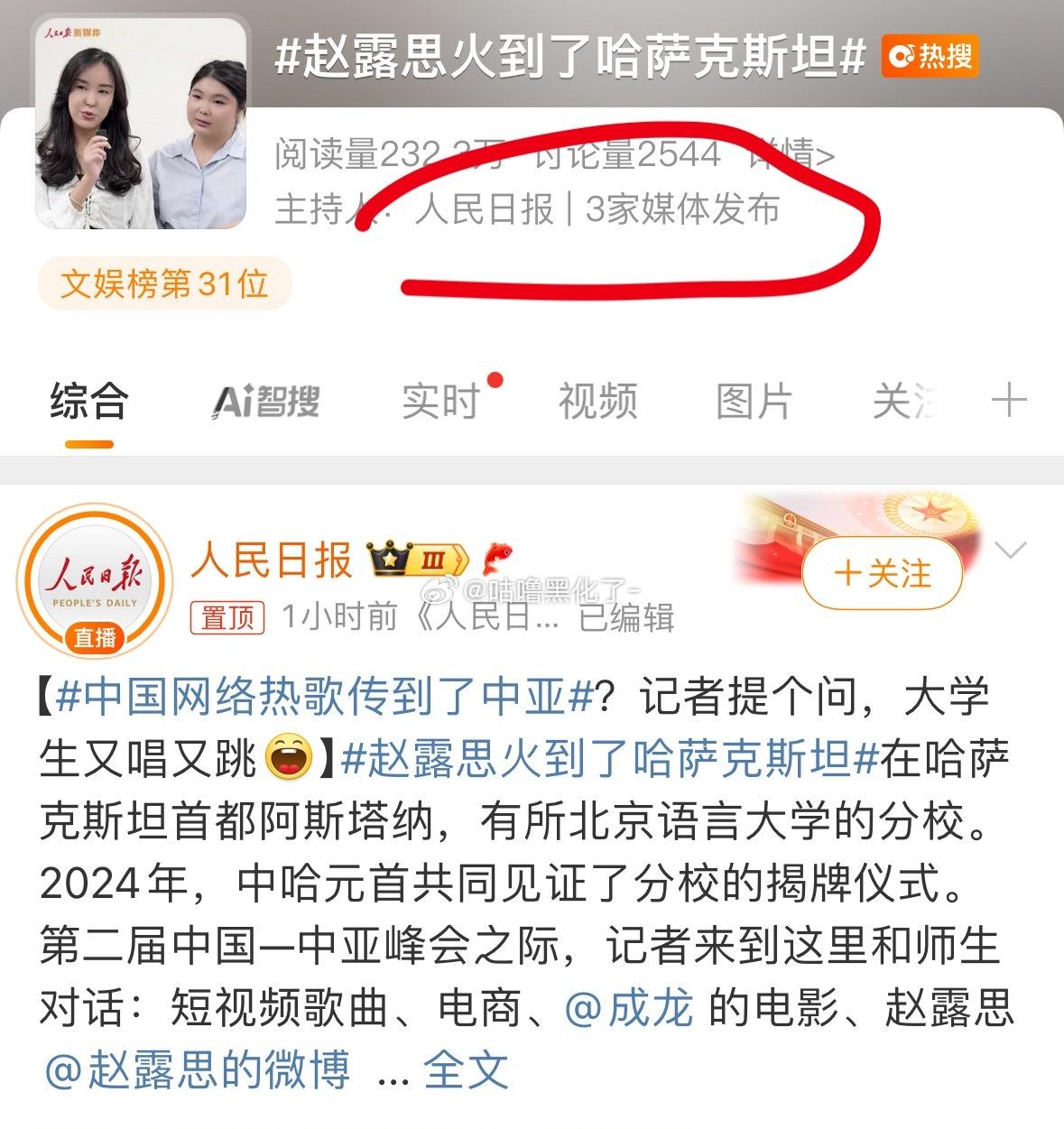
Task: Tap the laughing emoji in the post
Action: (290, 758)
